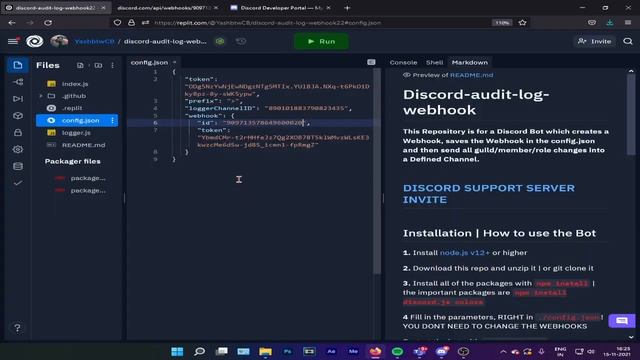Open Files panel three-dot menu

113,65
